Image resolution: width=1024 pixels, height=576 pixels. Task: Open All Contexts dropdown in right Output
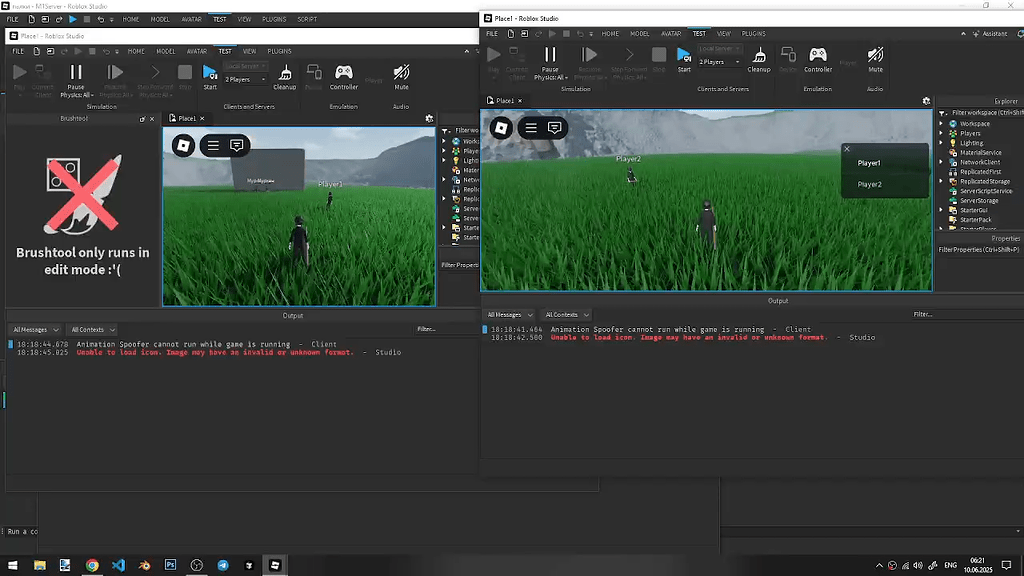[567, 315]
